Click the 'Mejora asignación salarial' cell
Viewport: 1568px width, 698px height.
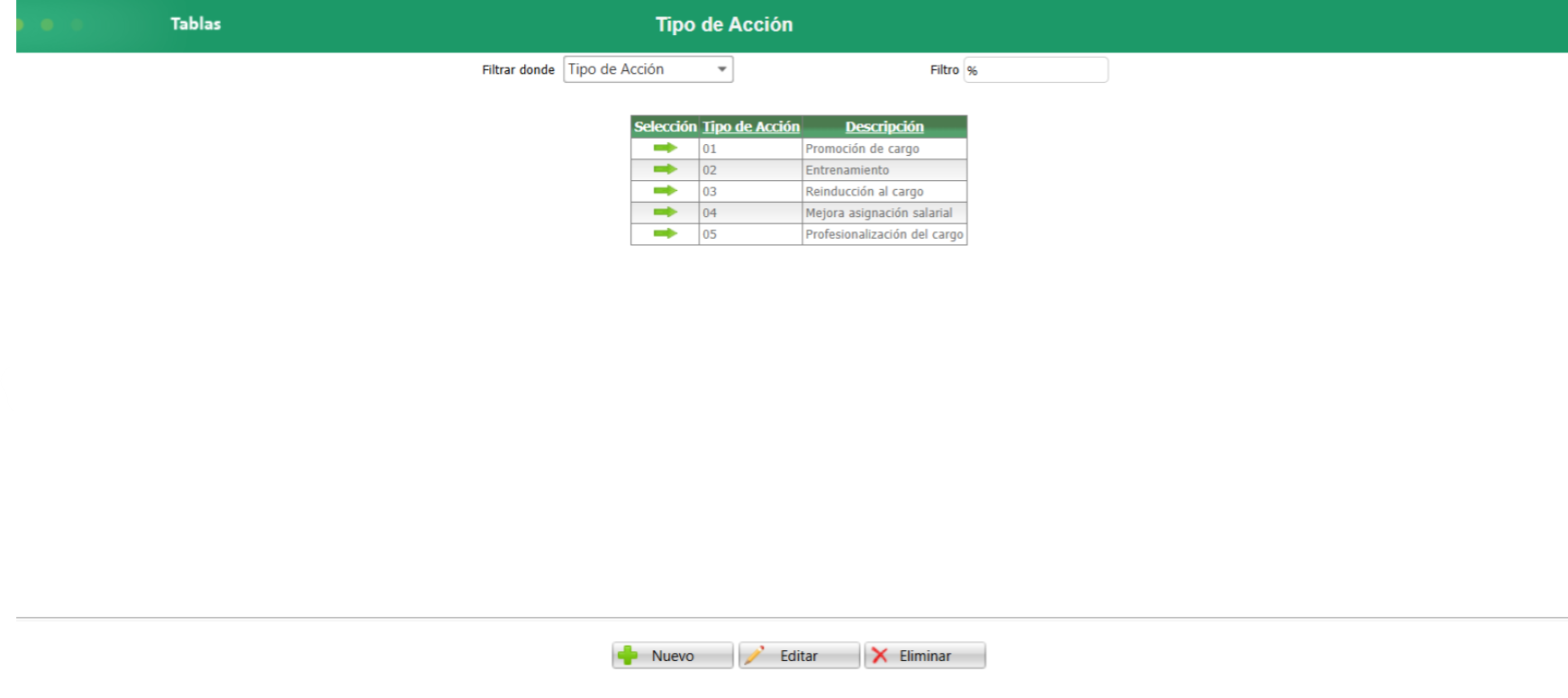[x=884, y=213]
